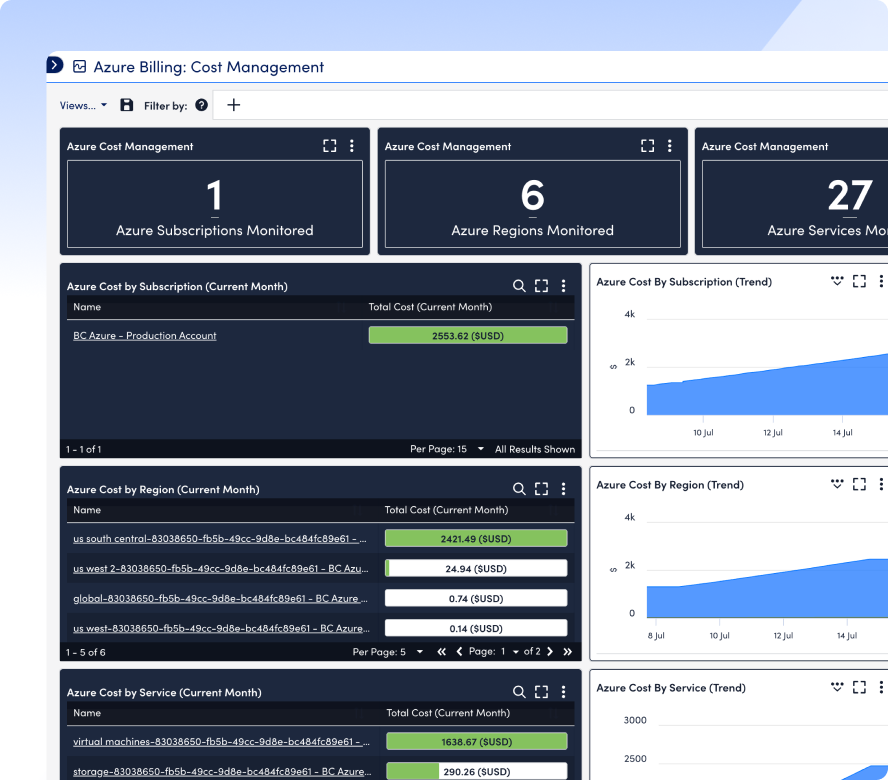Open the global region link
The width and height of the screenshot is (888, 780).
click(220, 598)
